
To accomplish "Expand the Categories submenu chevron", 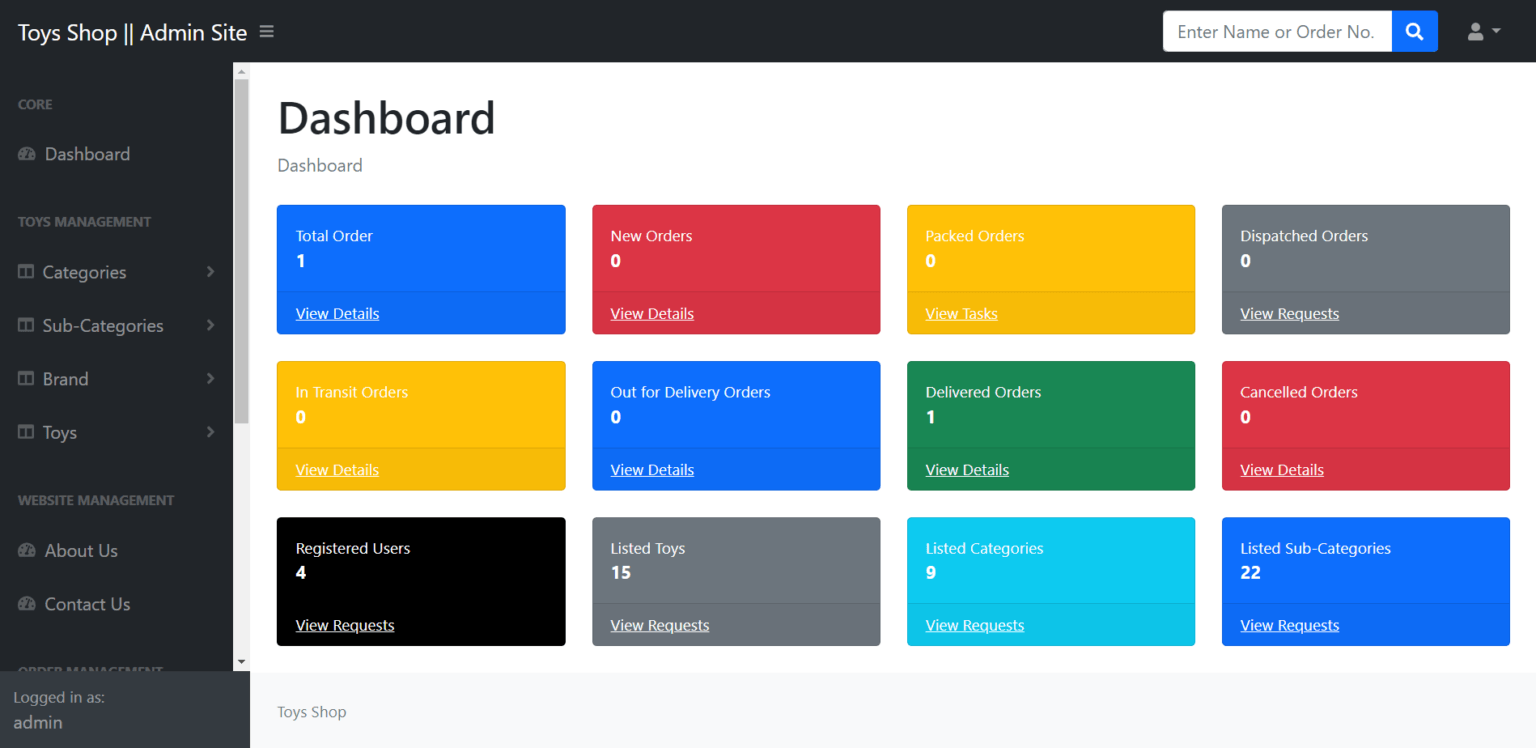I will pos(211,272).
